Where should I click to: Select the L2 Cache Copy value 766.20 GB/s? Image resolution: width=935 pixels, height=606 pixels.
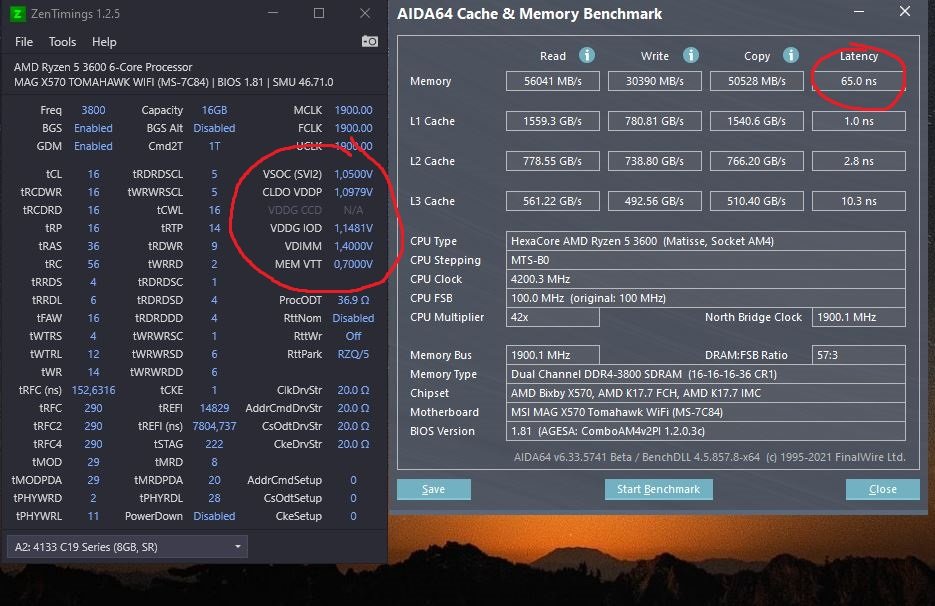point(757,161)
